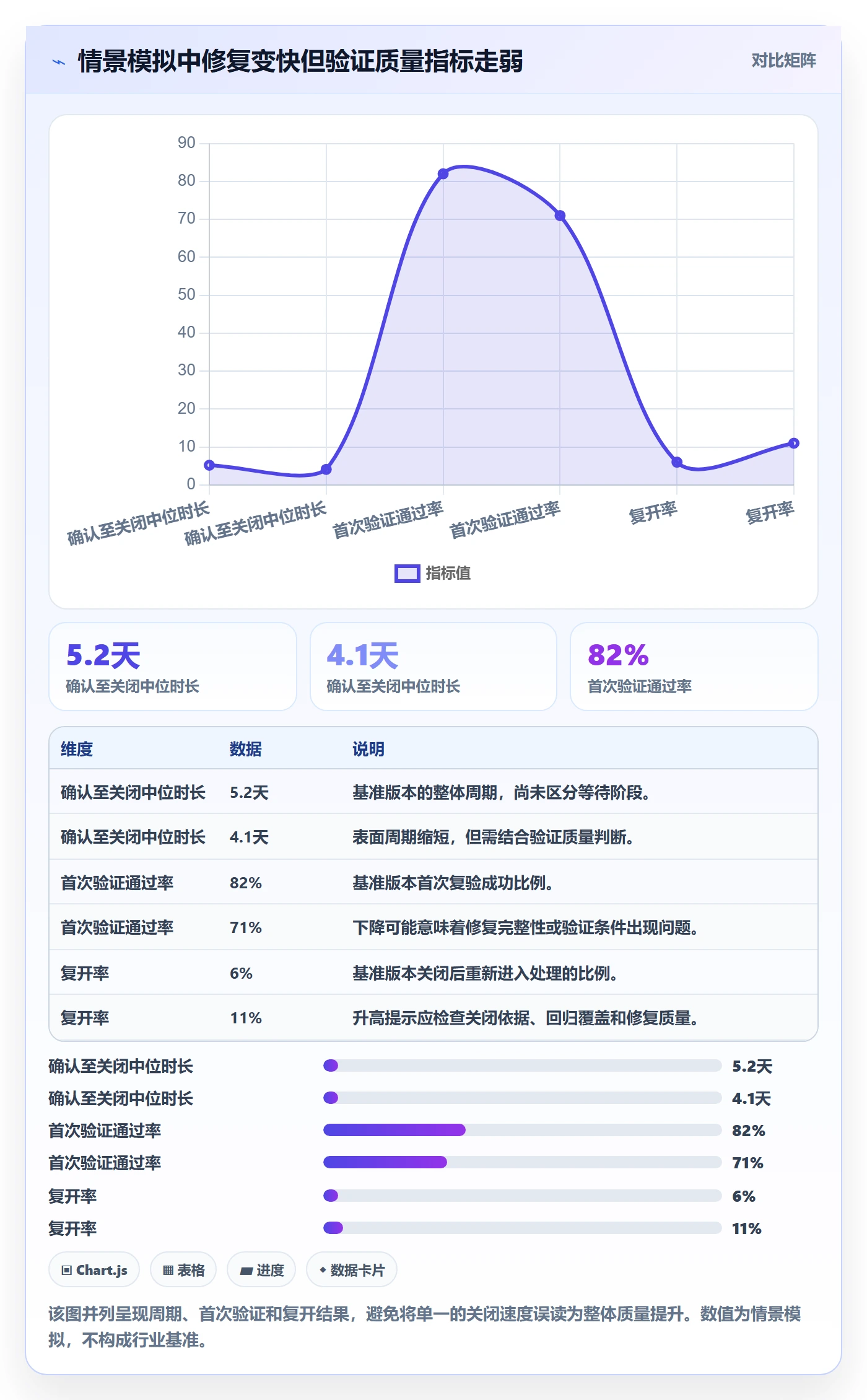This screenshot has width=867, height=1400.
Task: Click the 4.1天 progress bar
Action: 523,1098
